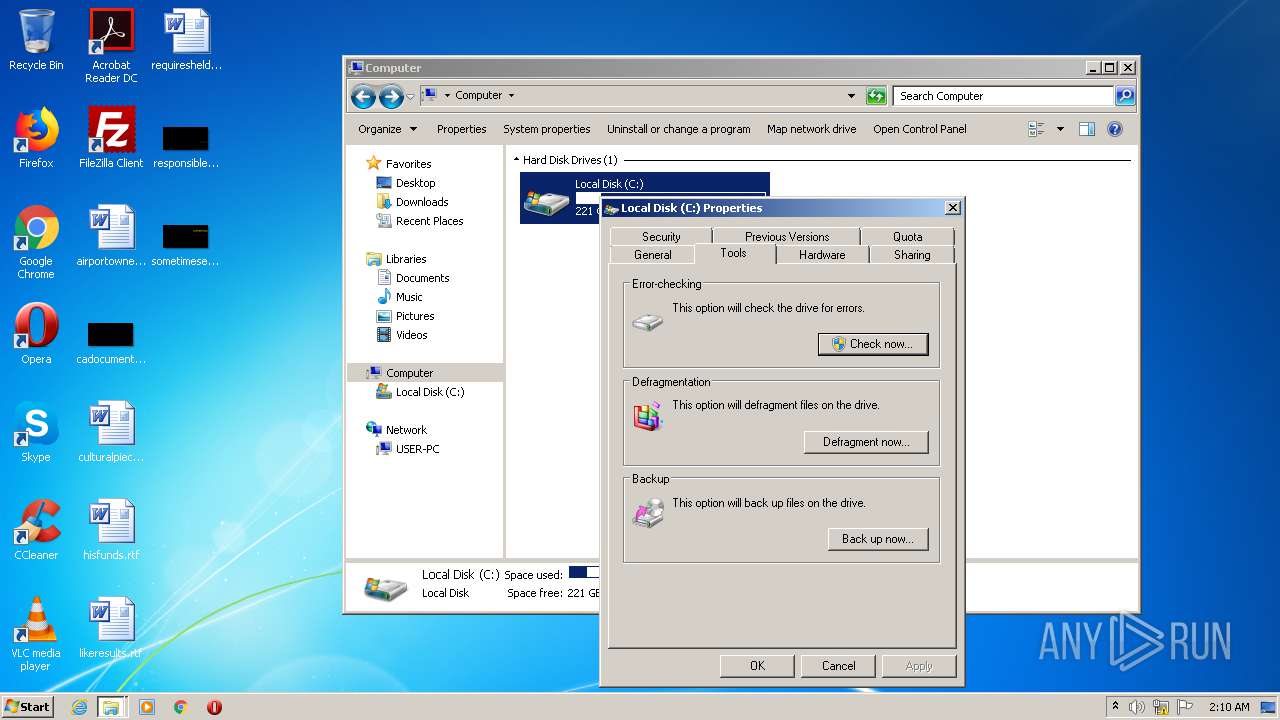
Task: Select the likeresults.rtf document icon
Action: coord(111,628)
